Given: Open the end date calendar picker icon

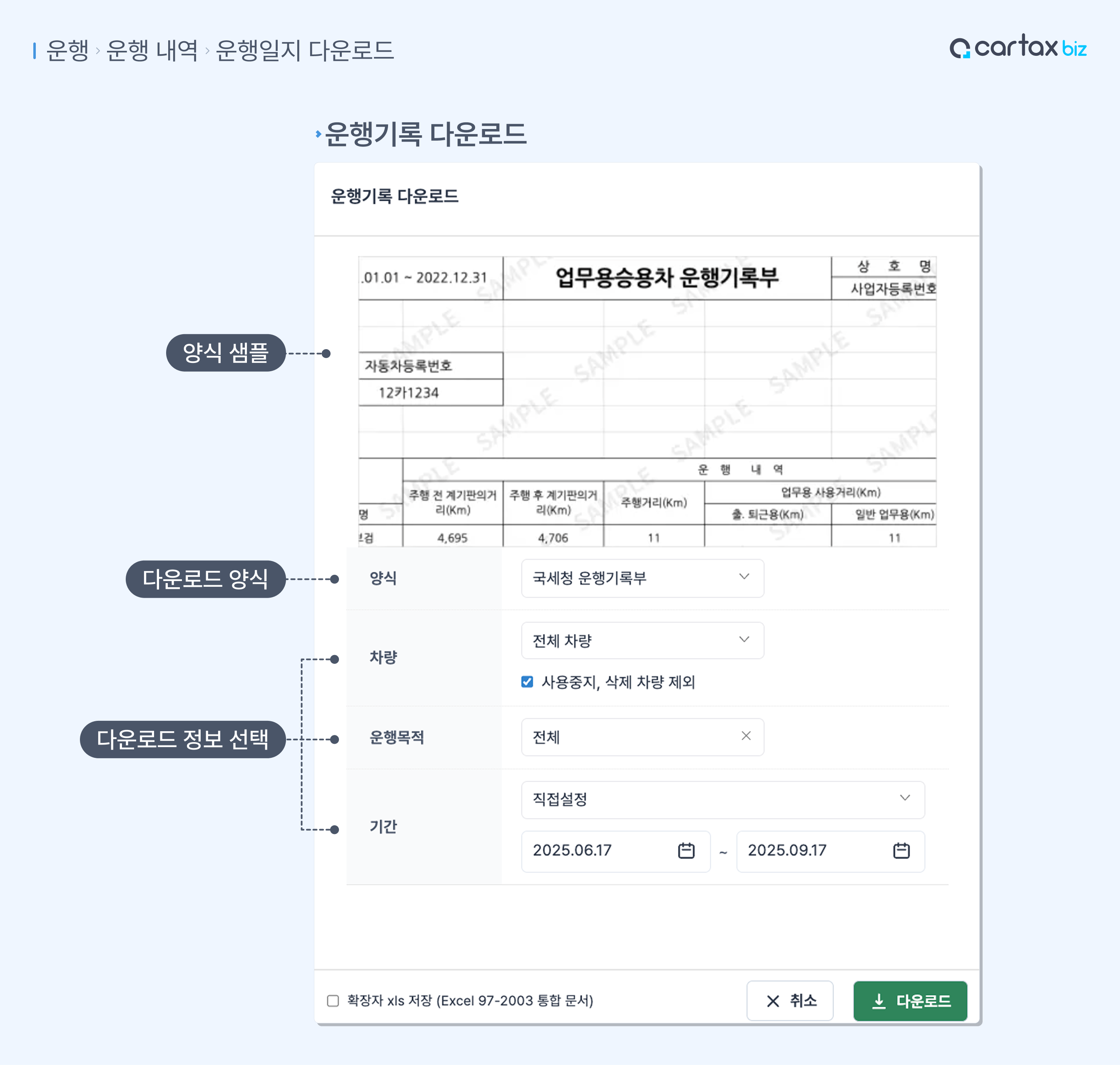Looking at the screenshot, I should [x=901, y=850].
